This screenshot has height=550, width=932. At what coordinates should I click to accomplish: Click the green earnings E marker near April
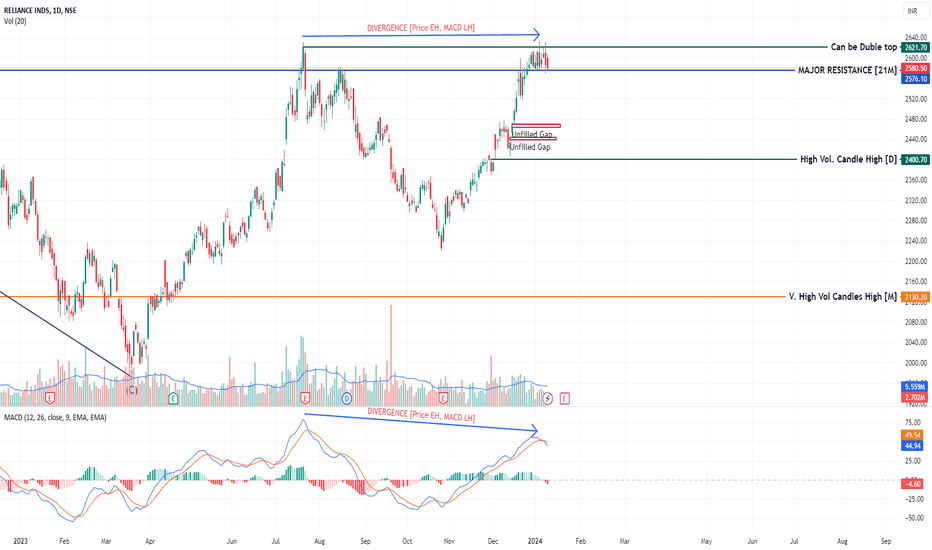[x=173, y=398]
